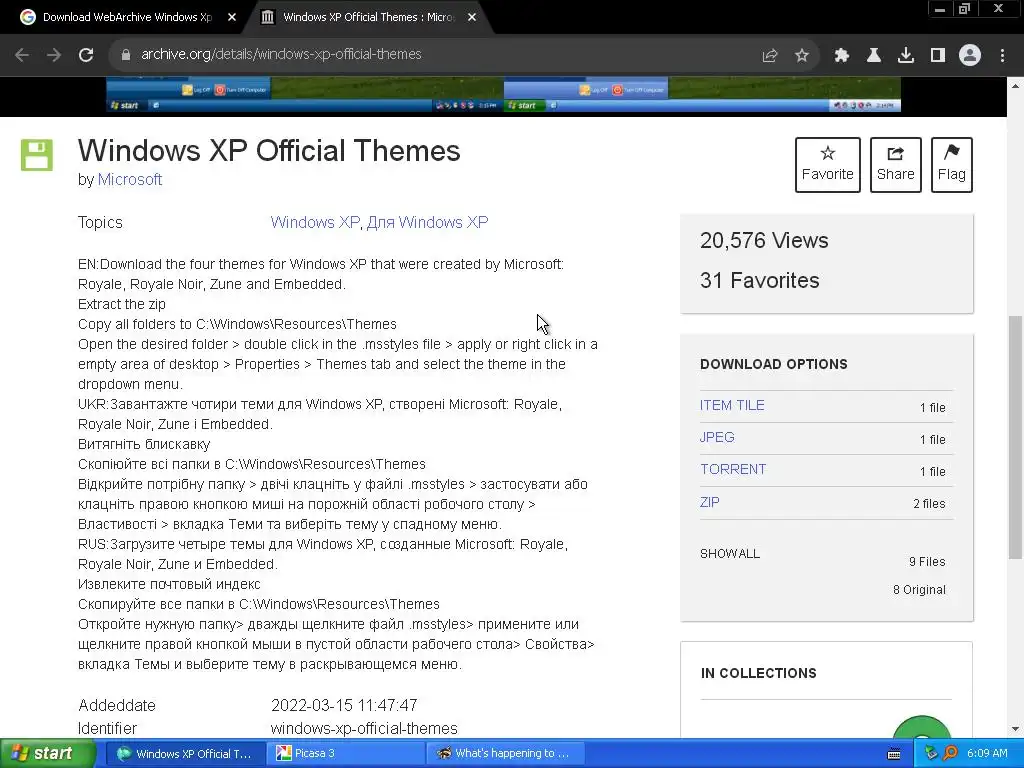Screen dimensions: 1024x768
Task: Click the scrollbar up arrow
Action: click(1015, 86)
